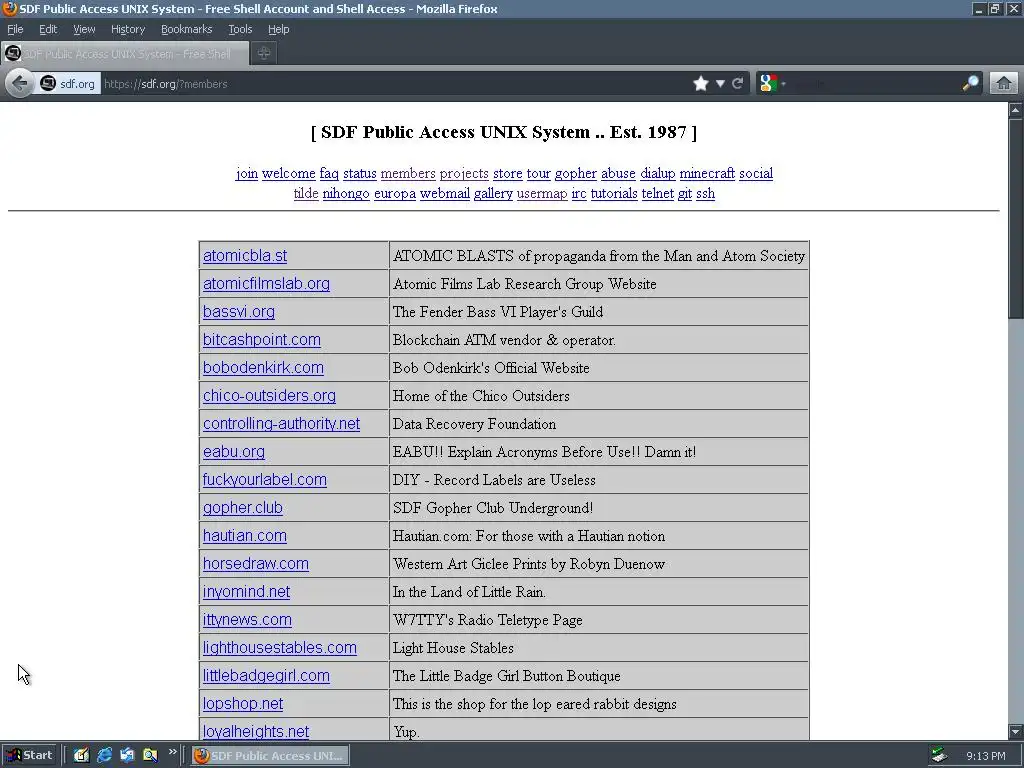Screen dimensions: 1024x768
Task: Open horsedraw.com link
Action: tap(256, 564)
